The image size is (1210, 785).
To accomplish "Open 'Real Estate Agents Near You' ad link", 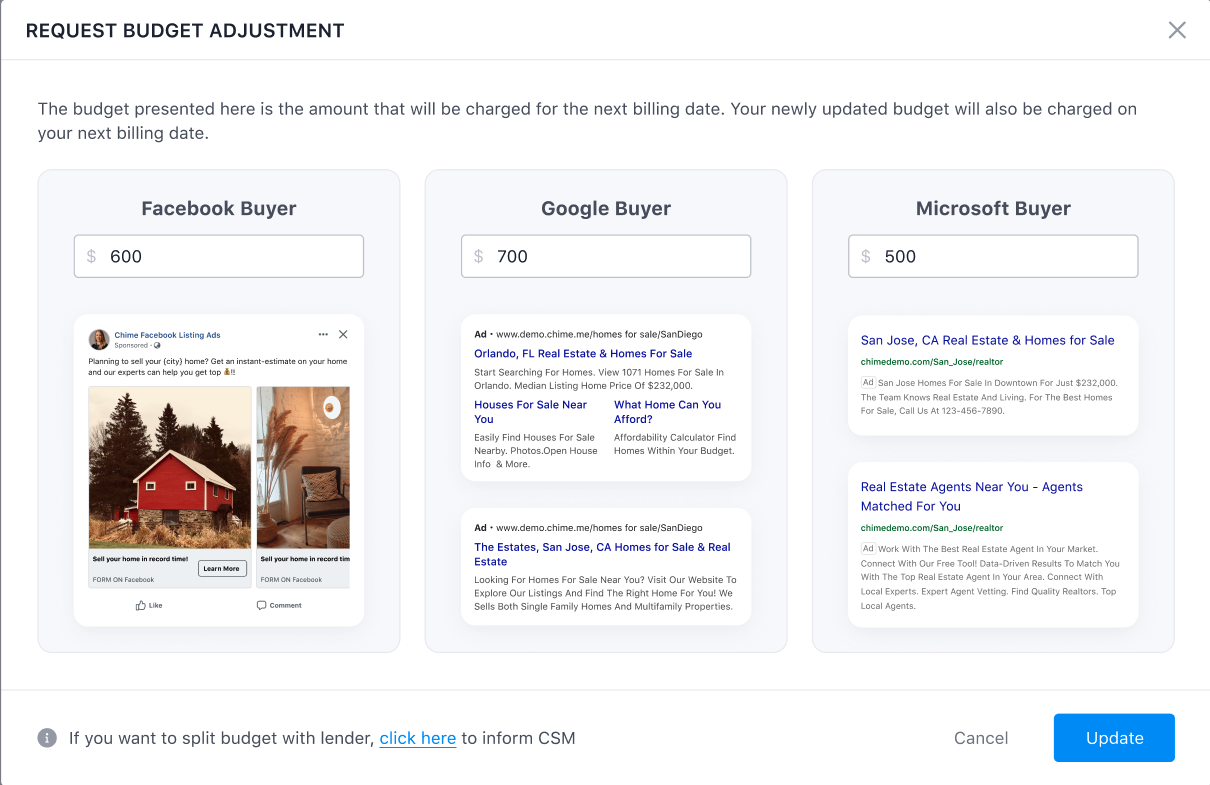I will click(972, 496).
